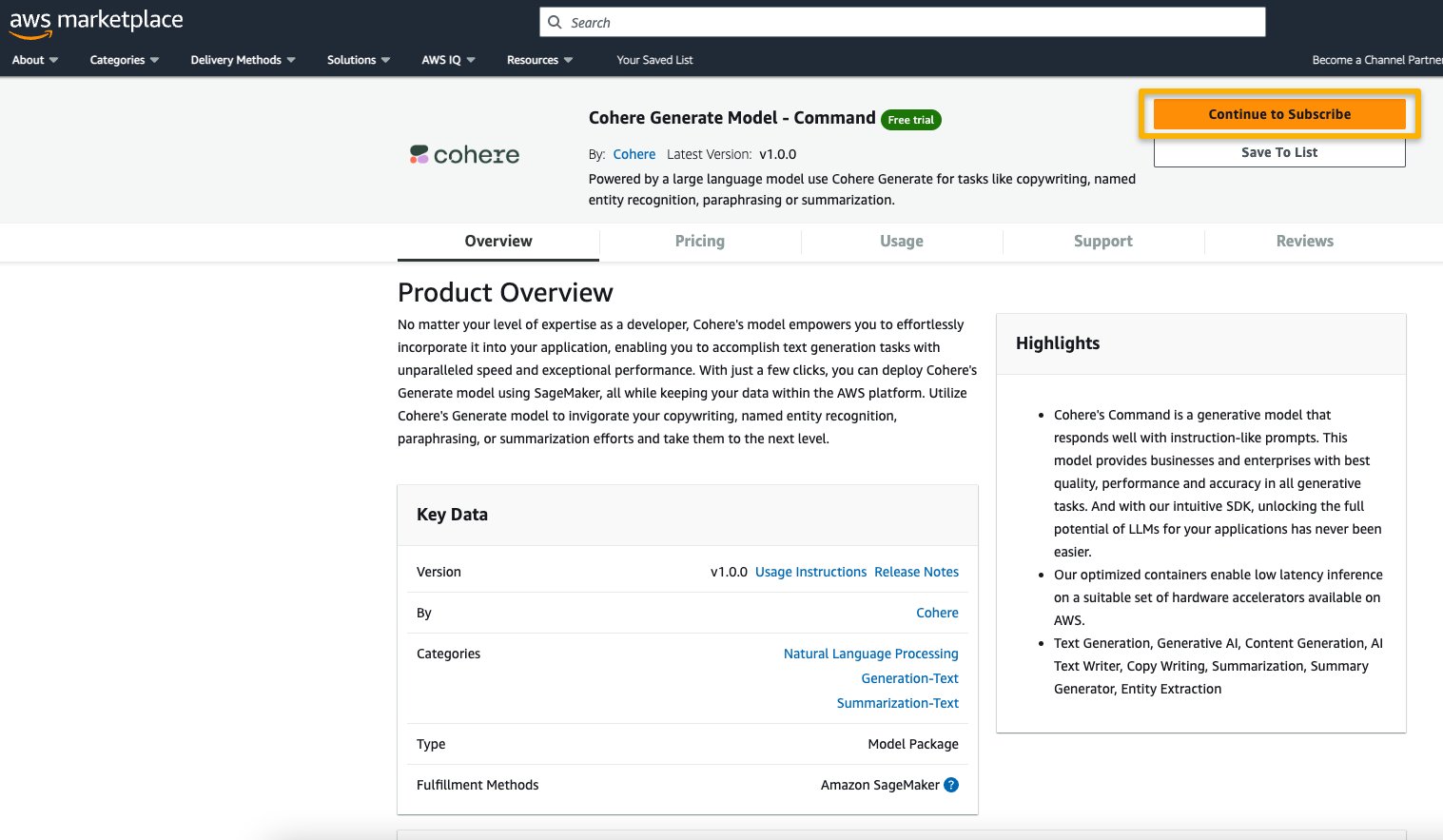Click the 'Amazon SageMaker' fulfillment value
The width and height of the screenshot is (1443, 840).
coord(880,785)
